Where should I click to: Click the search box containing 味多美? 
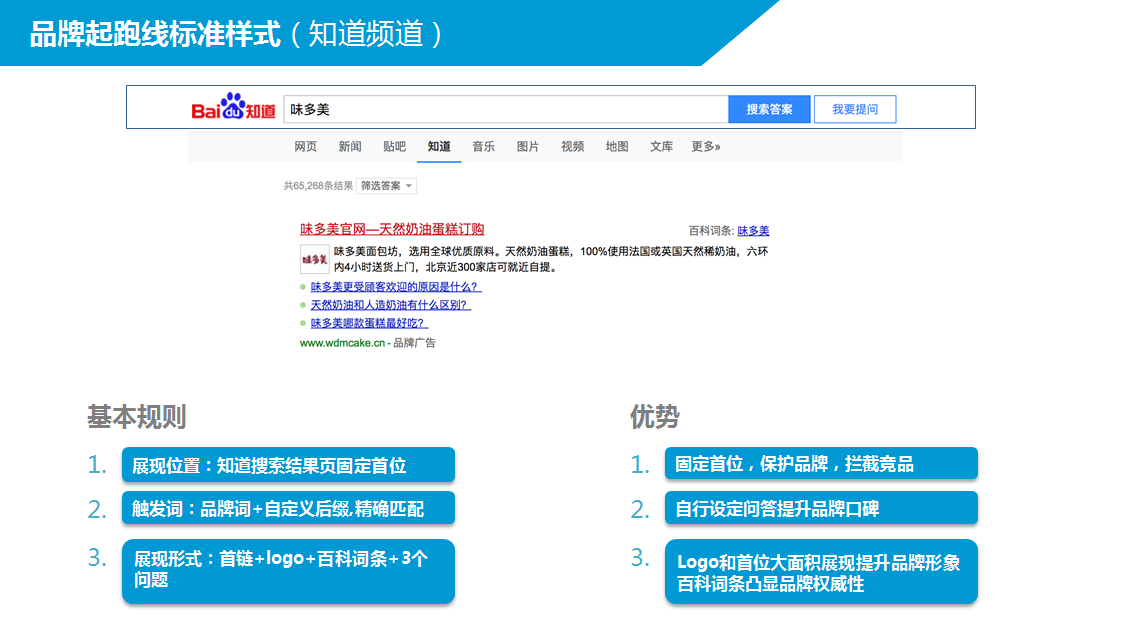tap(506, 109)
